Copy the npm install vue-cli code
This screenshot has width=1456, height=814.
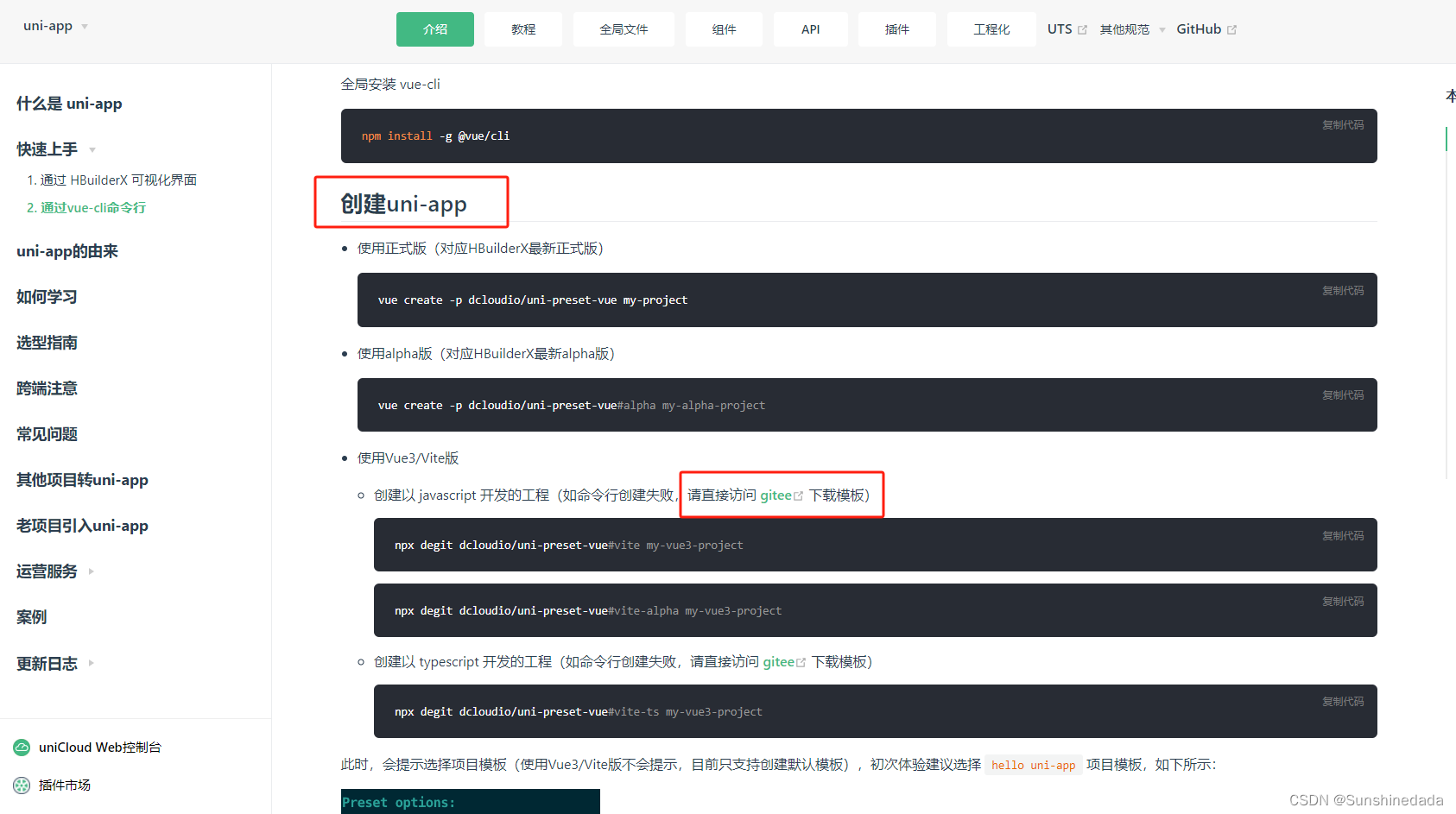[1343, 125]
